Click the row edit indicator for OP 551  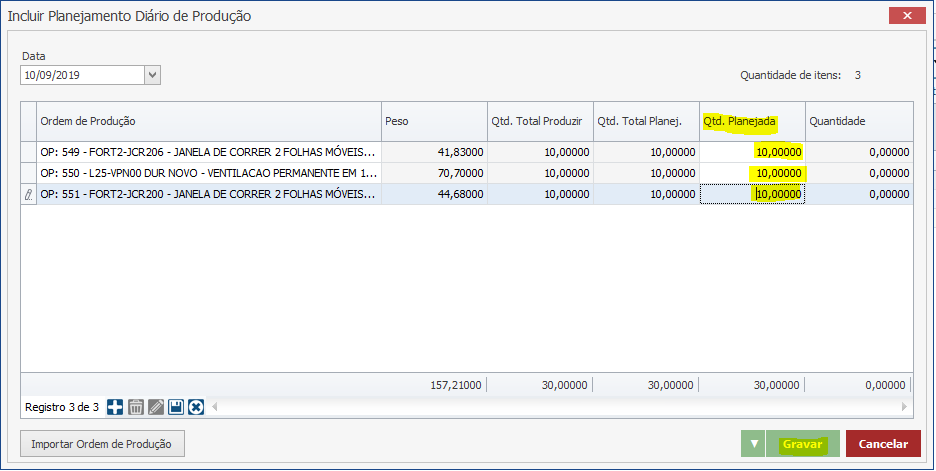pyautogui.click(x=28, y=195)
